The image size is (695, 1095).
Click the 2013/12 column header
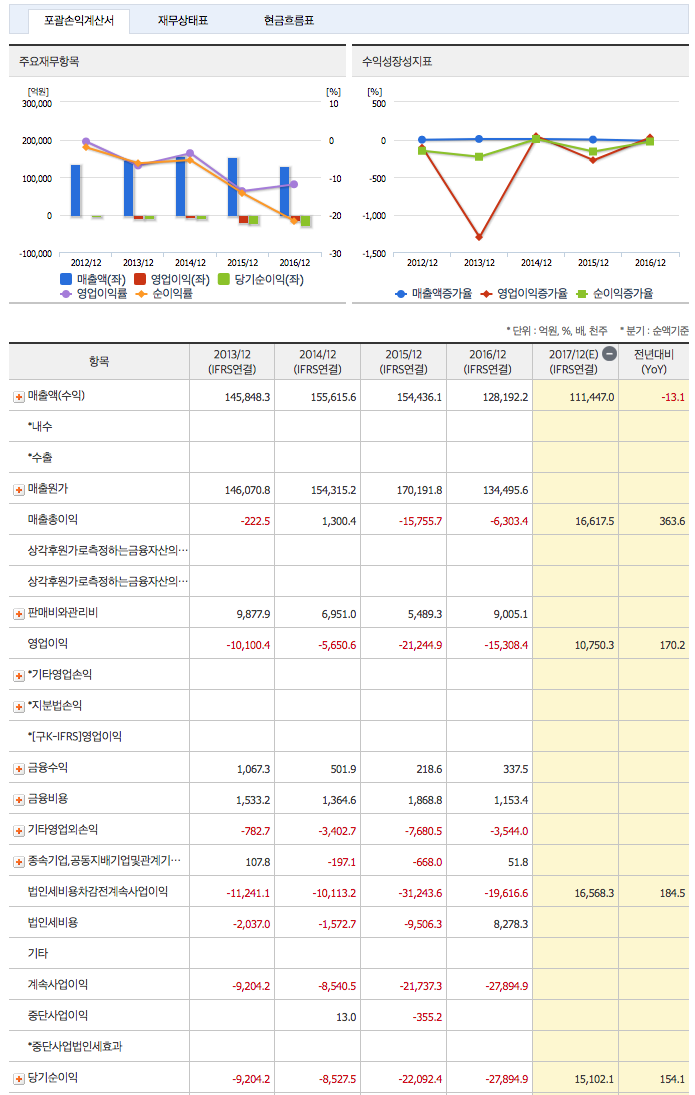(232, 362)
